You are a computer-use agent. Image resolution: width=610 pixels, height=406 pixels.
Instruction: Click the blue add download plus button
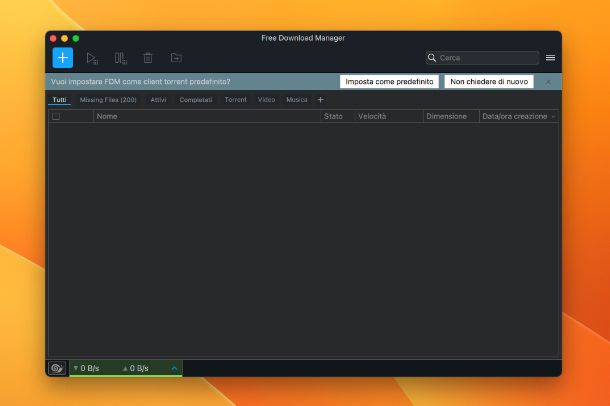point(63,58)
